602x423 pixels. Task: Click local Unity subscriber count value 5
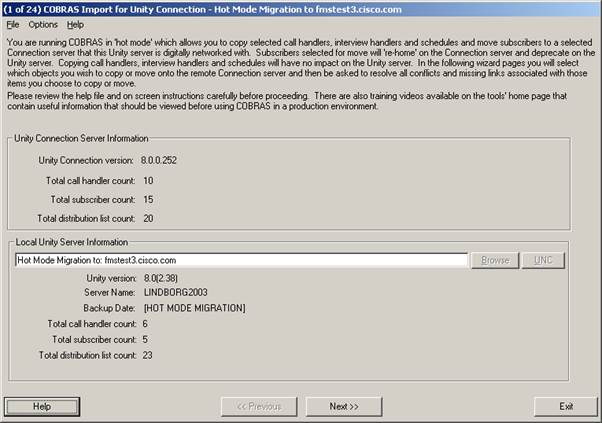pos(145,340)
